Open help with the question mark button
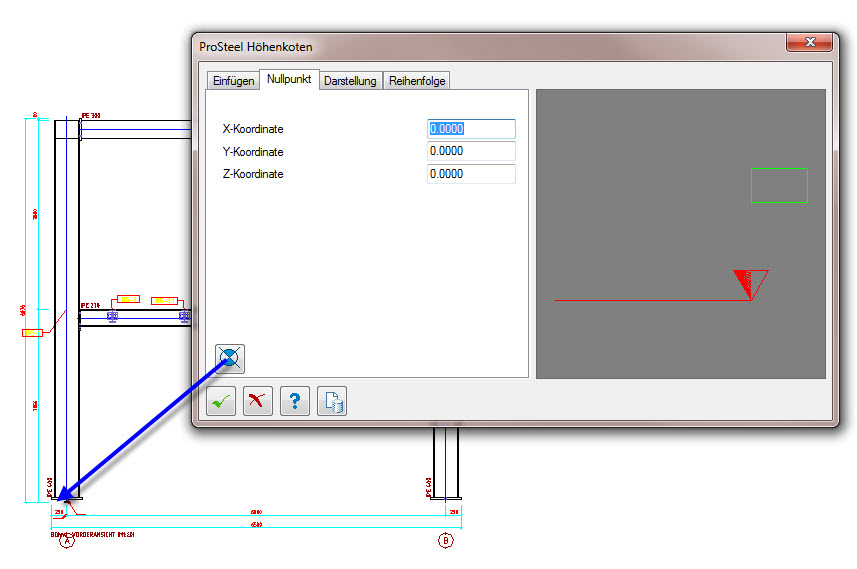This screenshot has height=569, width=857. [x=295, y=401]
